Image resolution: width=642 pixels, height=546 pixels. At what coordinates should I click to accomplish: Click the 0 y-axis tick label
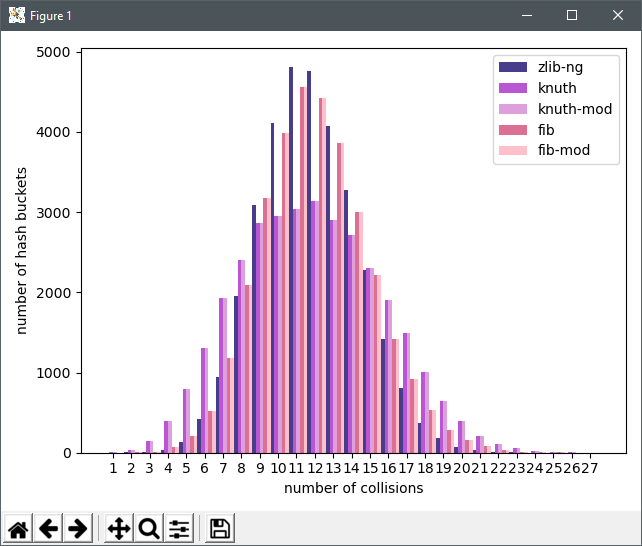(x=67, y=453)
